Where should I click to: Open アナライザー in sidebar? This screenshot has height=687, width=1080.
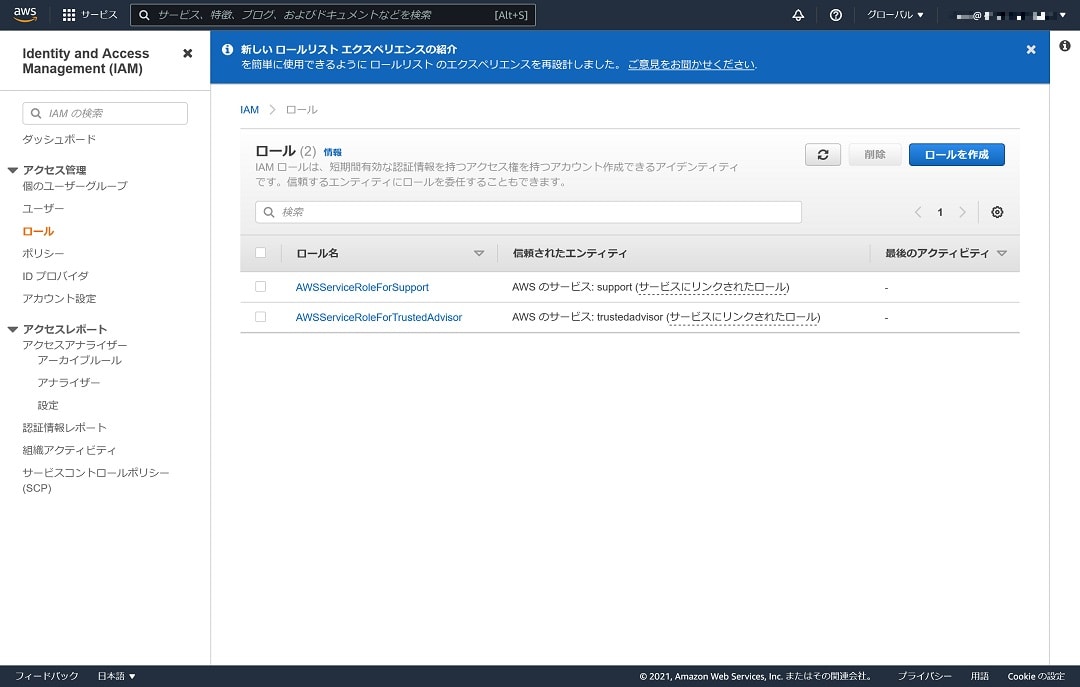tap(68, 382)
